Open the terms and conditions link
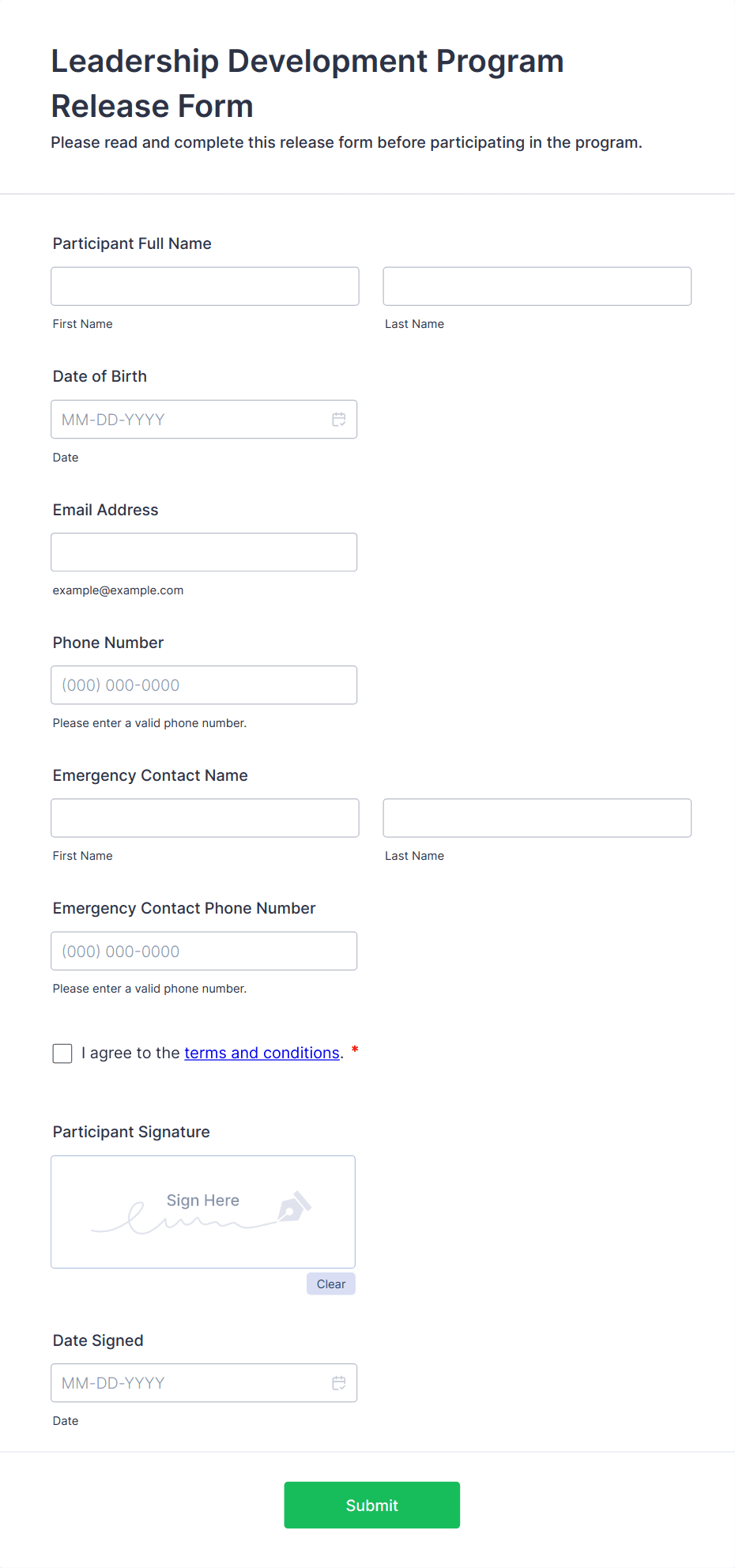This screenshot has height=1568, width=735. tap(262, 1053)
